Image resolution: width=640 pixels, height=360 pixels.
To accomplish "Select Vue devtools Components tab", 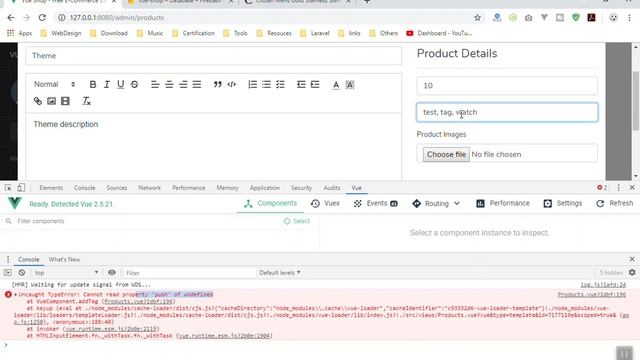I will (271, 203).
